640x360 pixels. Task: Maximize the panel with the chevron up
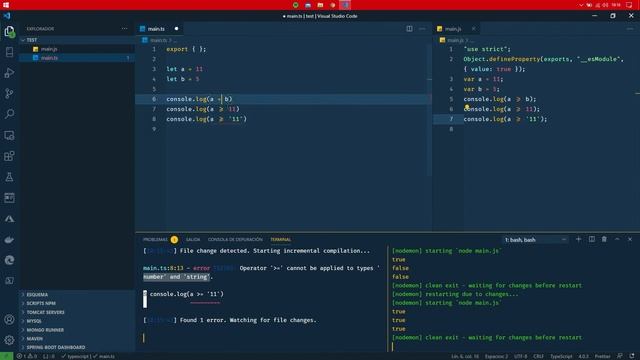click(617, 239)
